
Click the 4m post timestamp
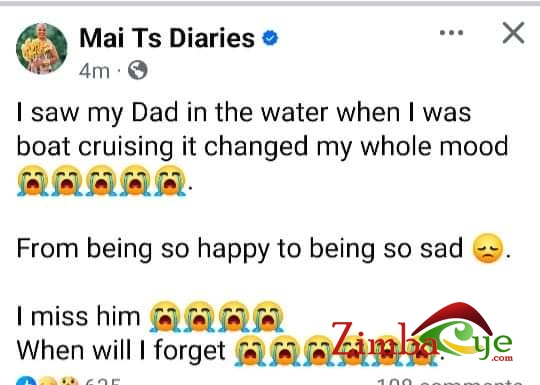click(x=94, y=71)
